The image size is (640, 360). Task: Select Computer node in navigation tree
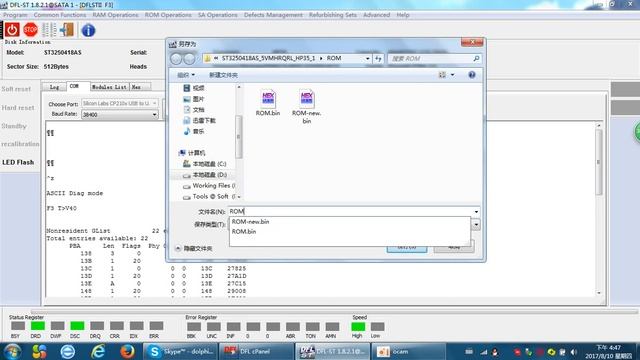[x=192, y=153]
